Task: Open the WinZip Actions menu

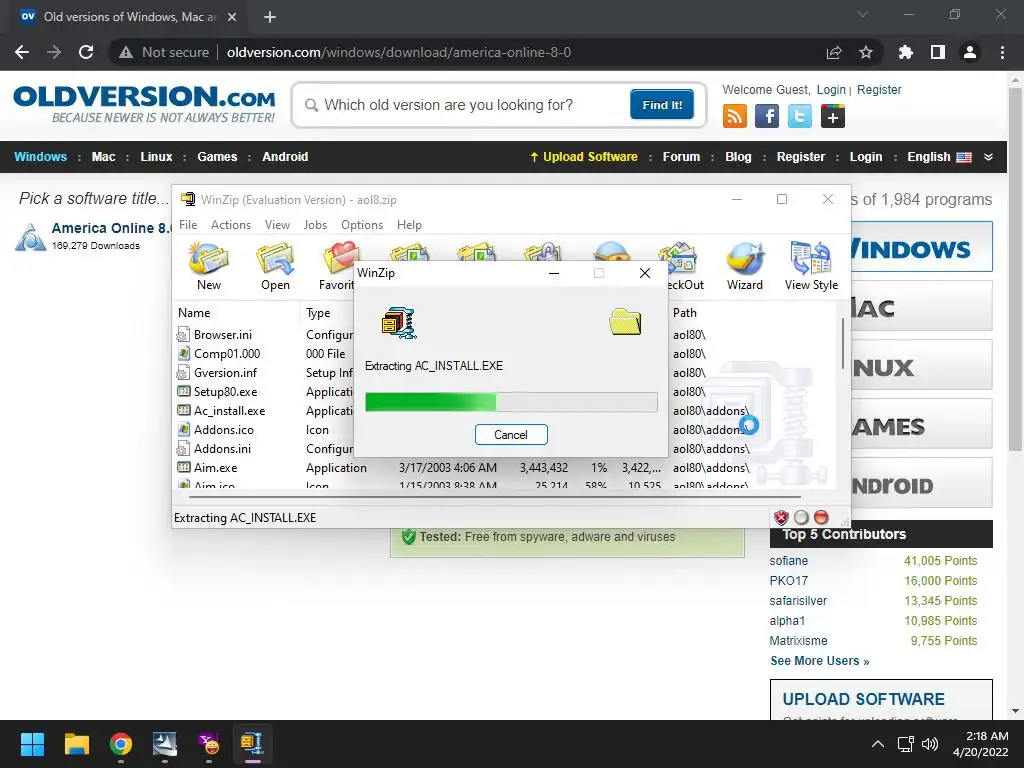Action: tap(231, 225)
